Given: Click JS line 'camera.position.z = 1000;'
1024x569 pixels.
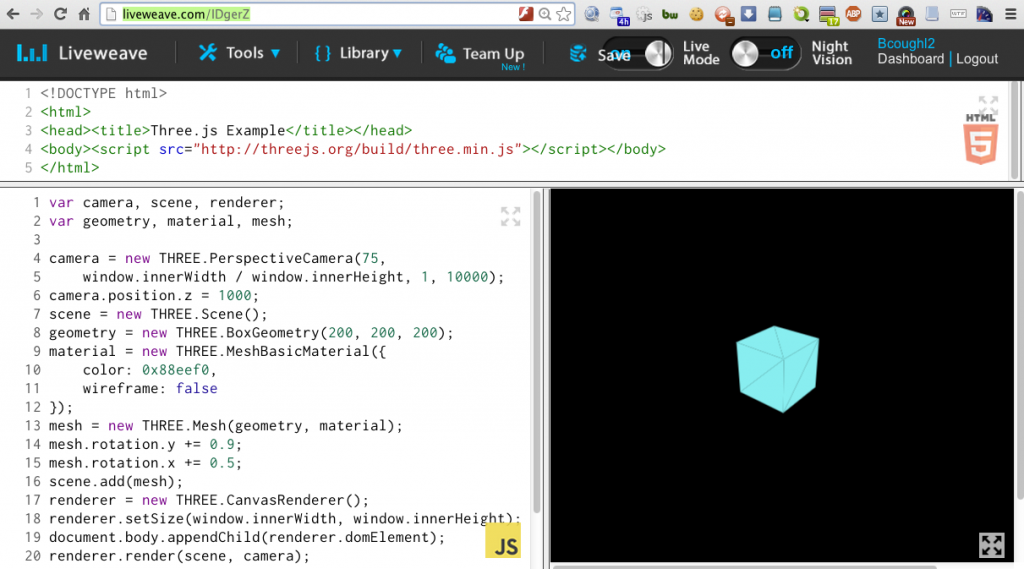Looking at the screenshot, I should pyautogui.click(x=154, y=295).
